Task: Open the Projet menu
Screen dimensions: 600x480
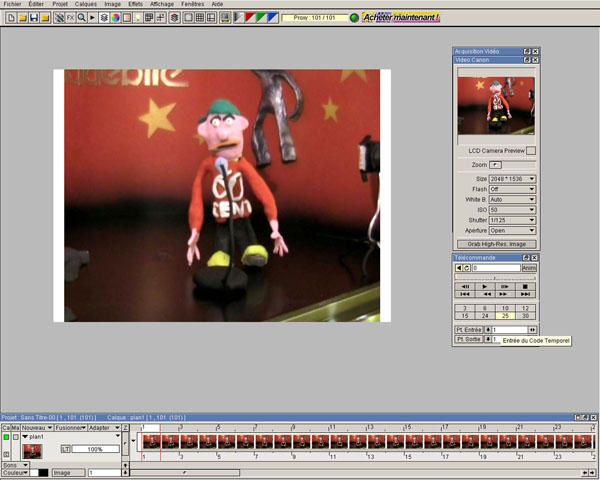Action: [x=60, y=4]
